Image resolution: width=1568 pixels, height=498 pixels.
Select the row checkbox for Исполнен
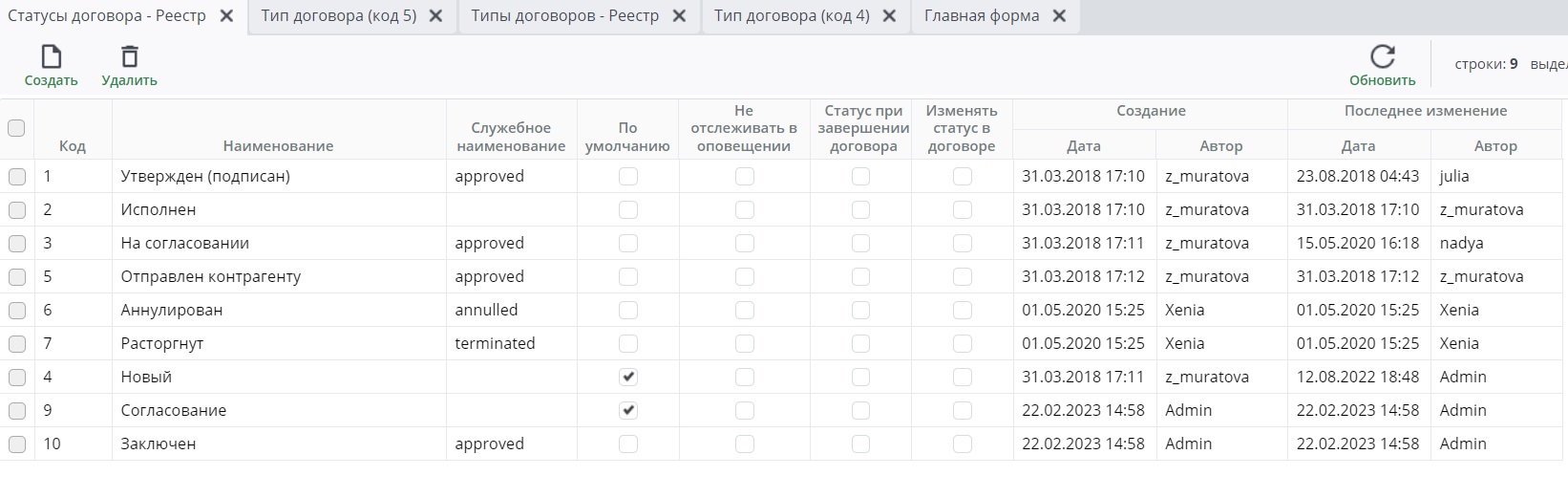[17, 209]
